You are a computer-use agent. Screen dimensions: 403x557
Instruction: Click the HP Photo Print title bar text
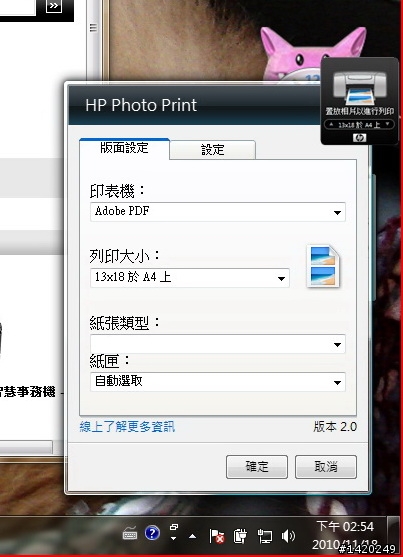pos(141,105)
